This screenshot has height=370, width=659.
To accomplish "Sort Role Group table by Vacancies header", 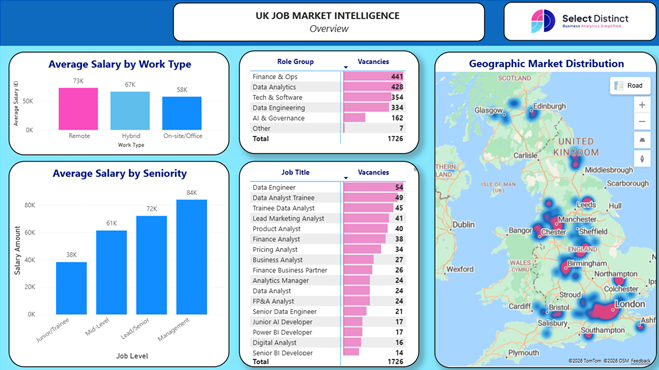I will [x=373, y=62].
